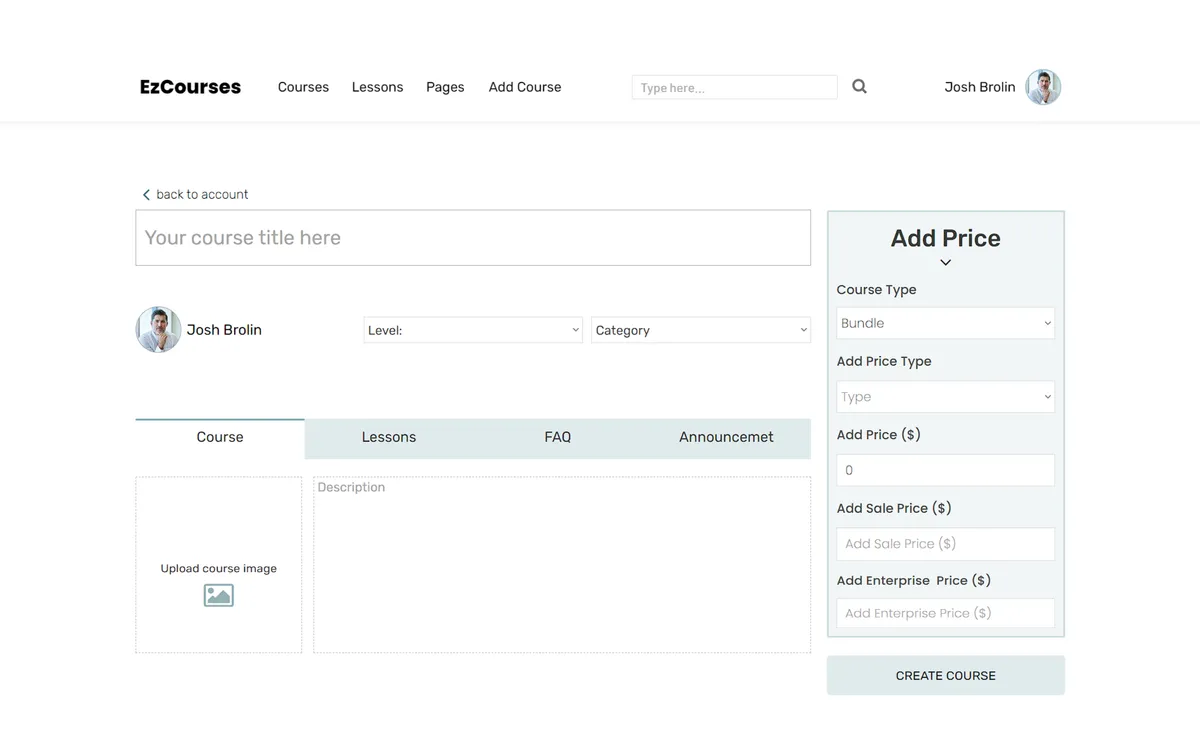The height and width of the screenshot is (750, 1200).
Task: Select the Announcemet tab
Action: tap(726, 438)
